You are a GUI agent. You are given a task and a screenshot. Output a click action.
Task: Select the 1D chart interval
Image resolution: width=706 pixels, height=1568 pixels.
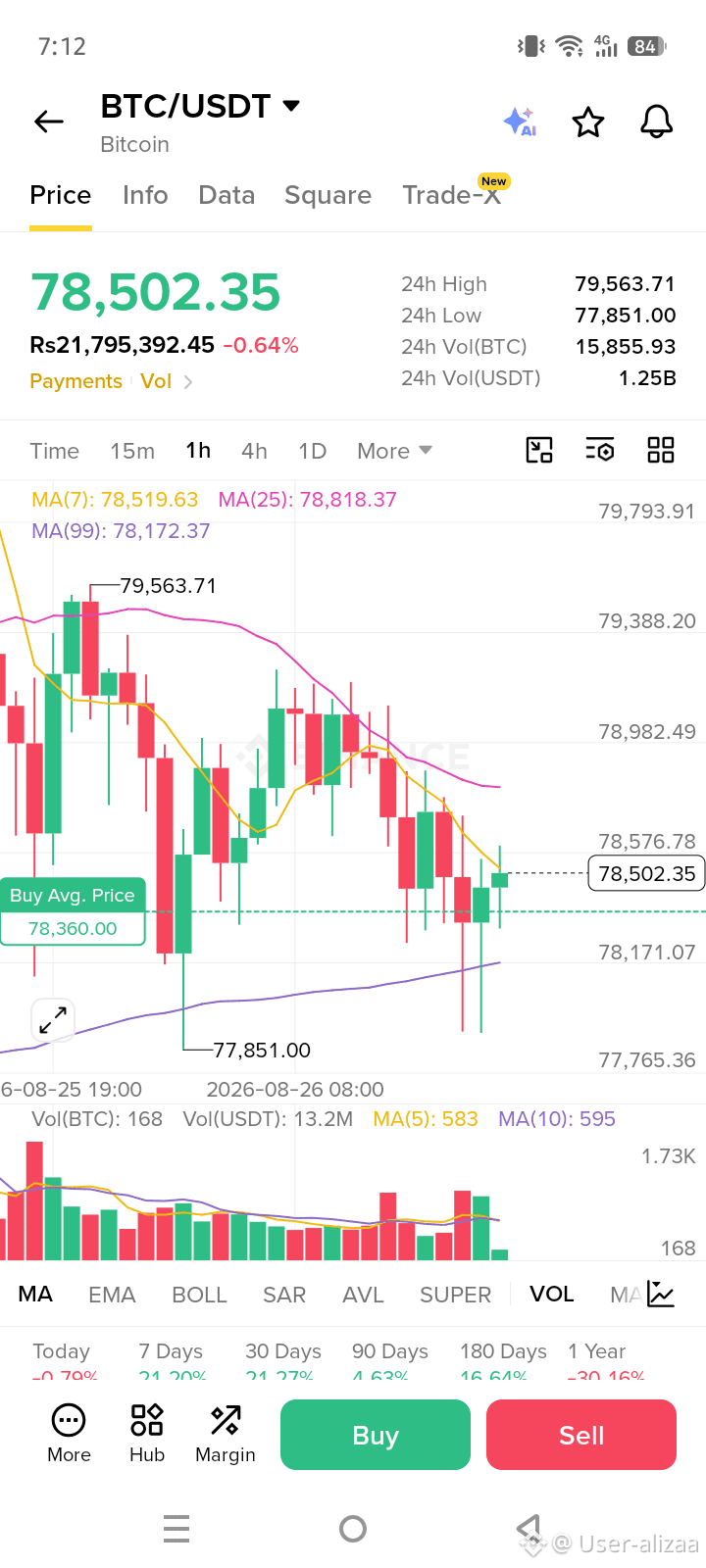coord(313,451)
